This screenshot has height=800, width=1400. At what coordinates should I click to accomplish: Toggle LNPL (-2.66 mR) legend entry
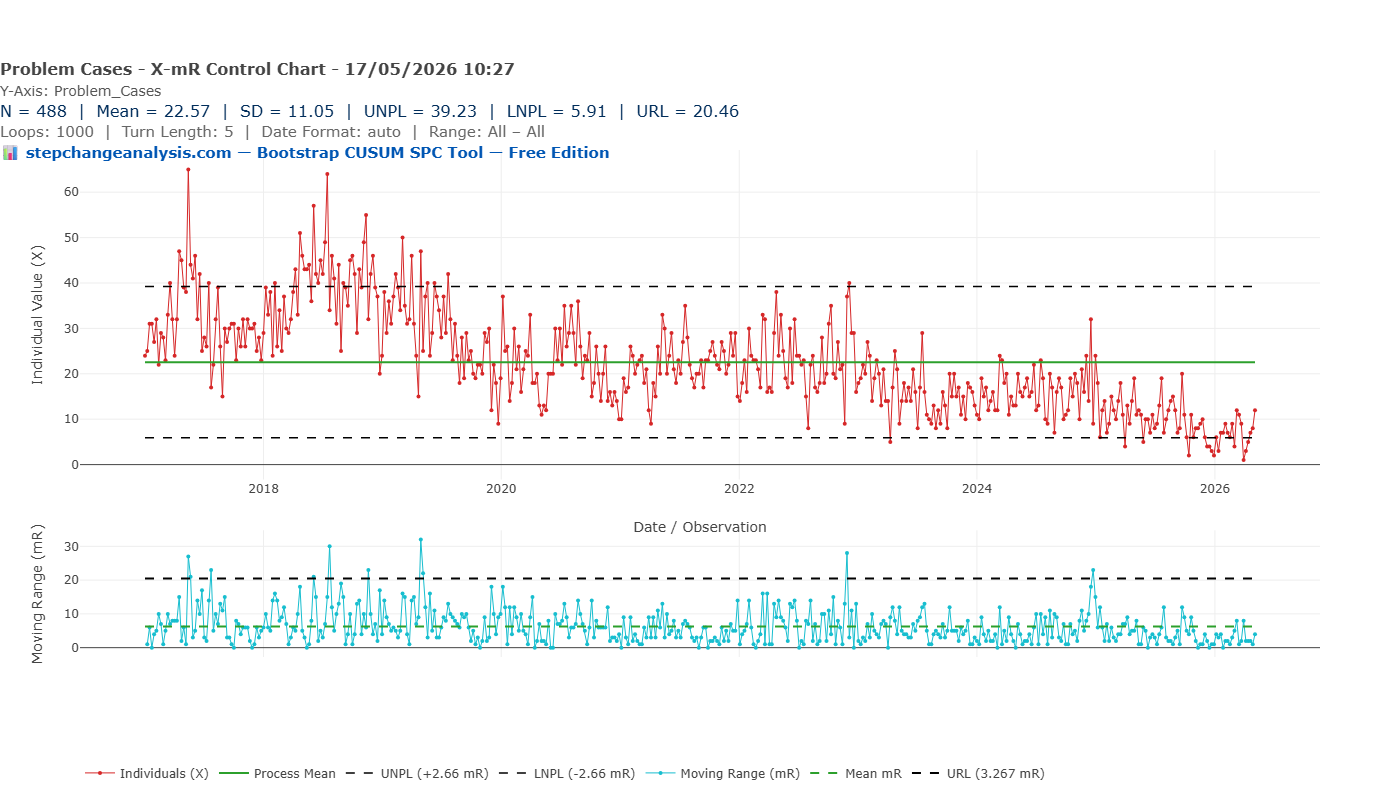click(567, 773)
